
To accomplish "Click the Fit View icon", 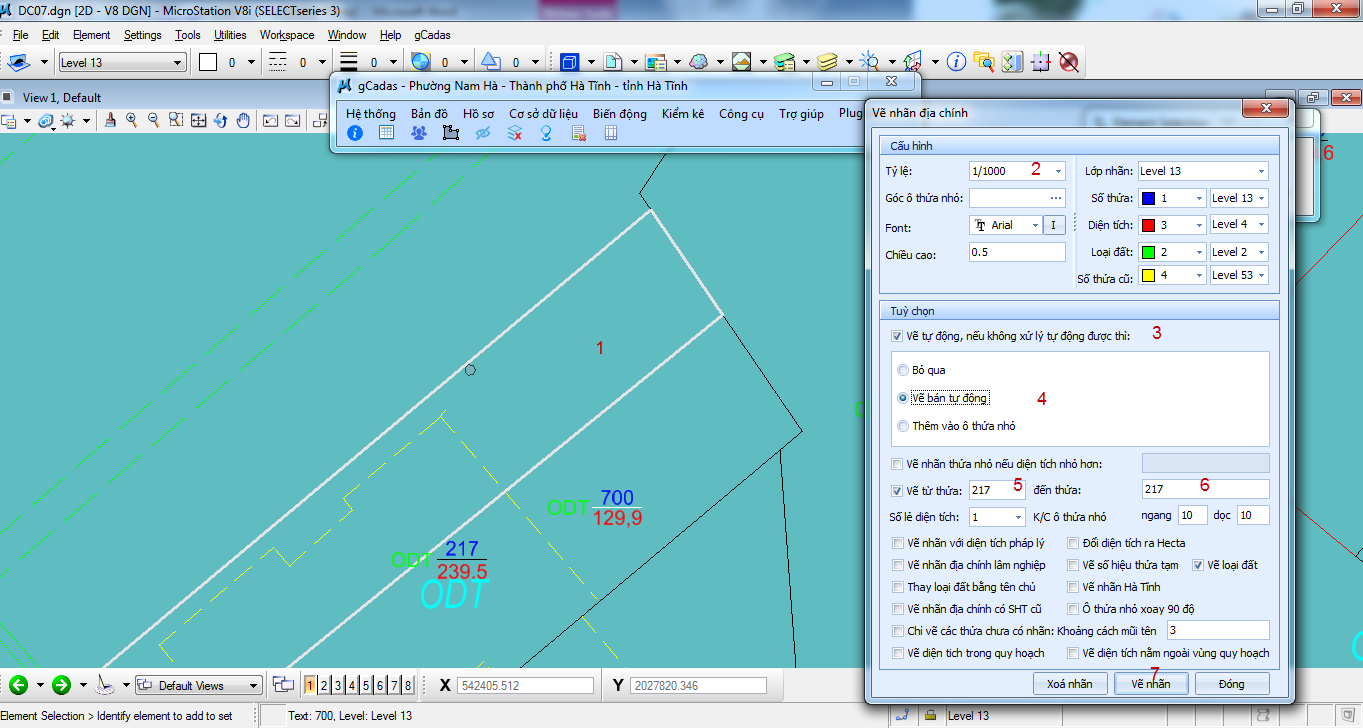I will tap(198, 121).
